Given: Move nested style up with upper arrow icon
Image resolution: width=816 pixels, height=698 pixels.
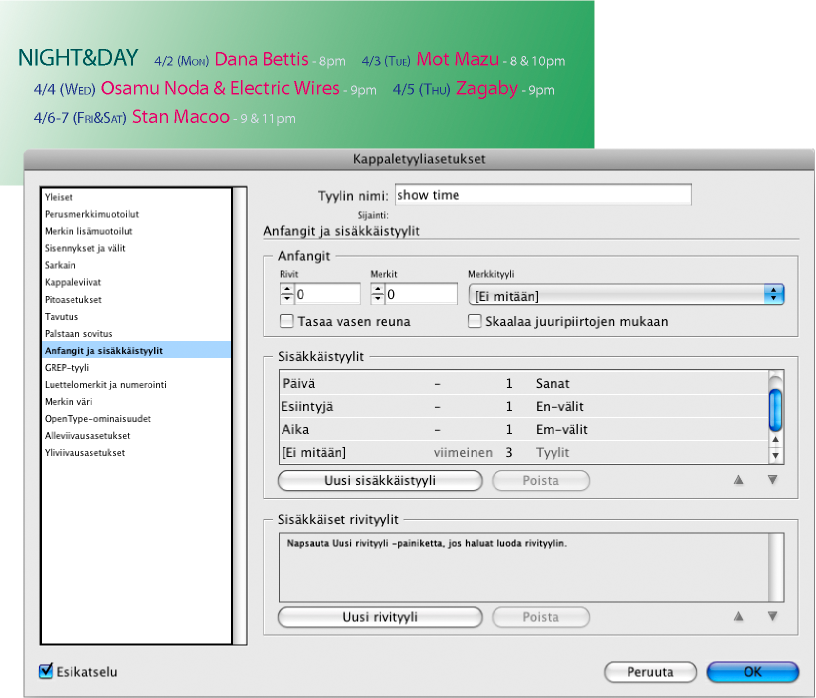Looking at the screenshot, I should pyautogui.click(x=739, y=480).
